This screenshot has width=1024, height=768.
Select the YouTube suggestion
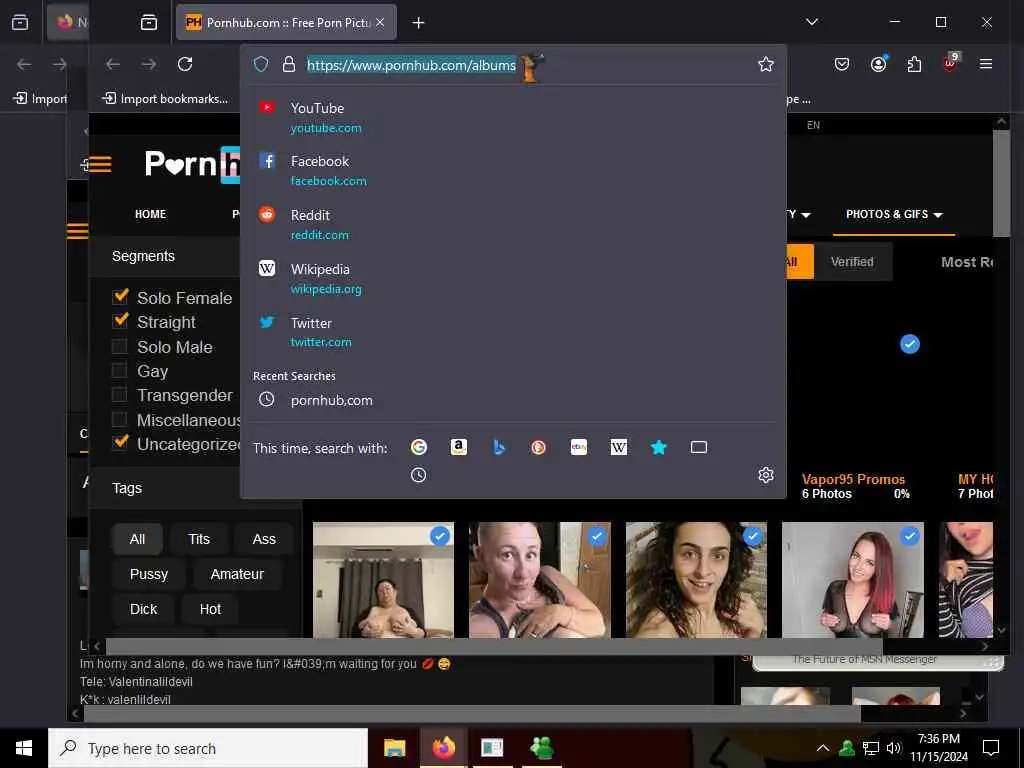pos(513,118)
